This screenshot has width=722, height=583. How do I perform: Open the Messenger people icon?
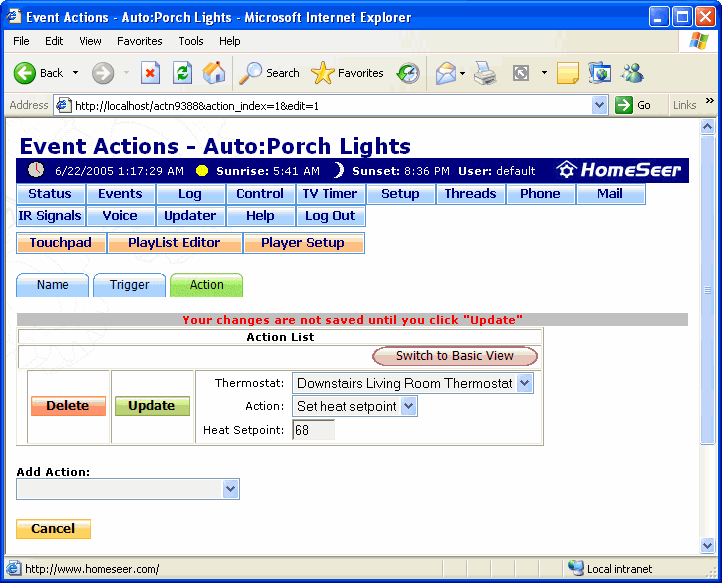tap(632, 73)
